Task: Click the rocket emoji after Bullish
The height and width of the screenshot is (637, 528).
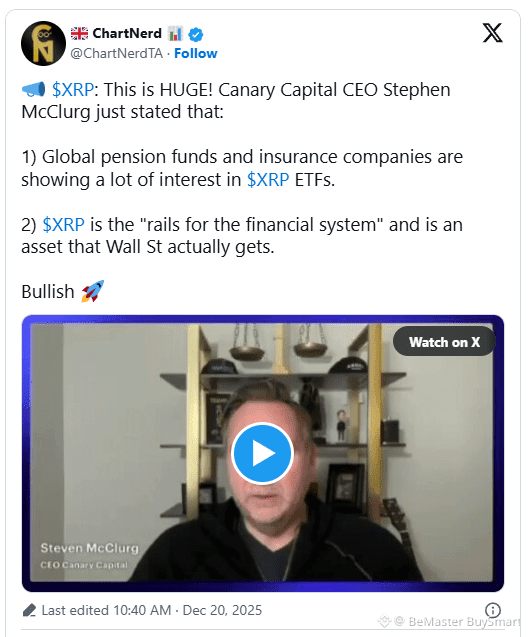Action: [93, 291]
